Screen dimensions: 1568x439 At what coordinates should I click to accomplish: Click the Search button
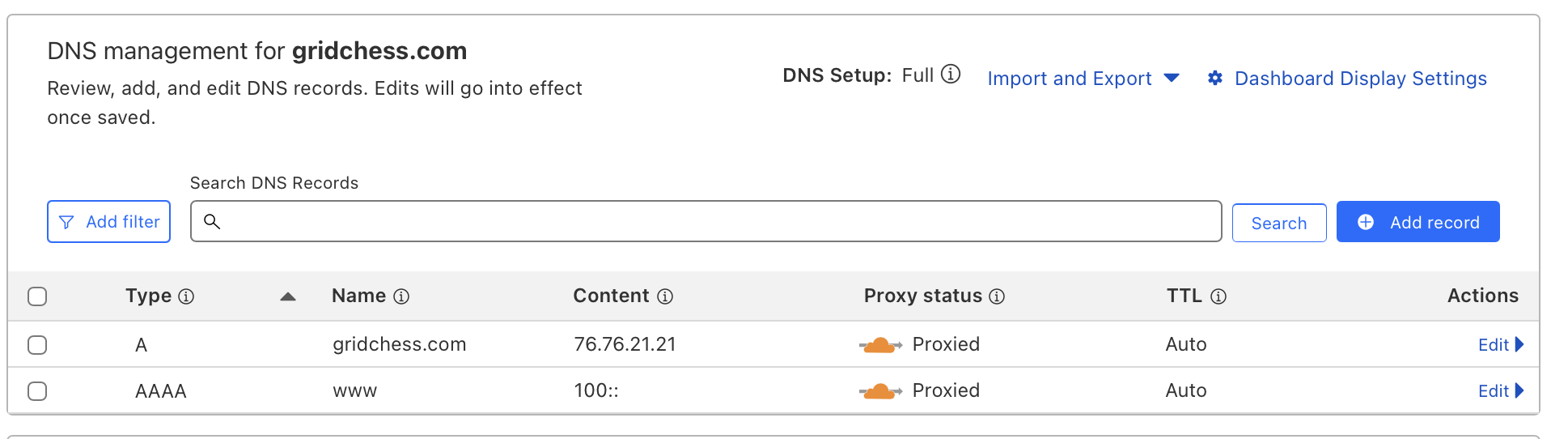(1278, 224)
